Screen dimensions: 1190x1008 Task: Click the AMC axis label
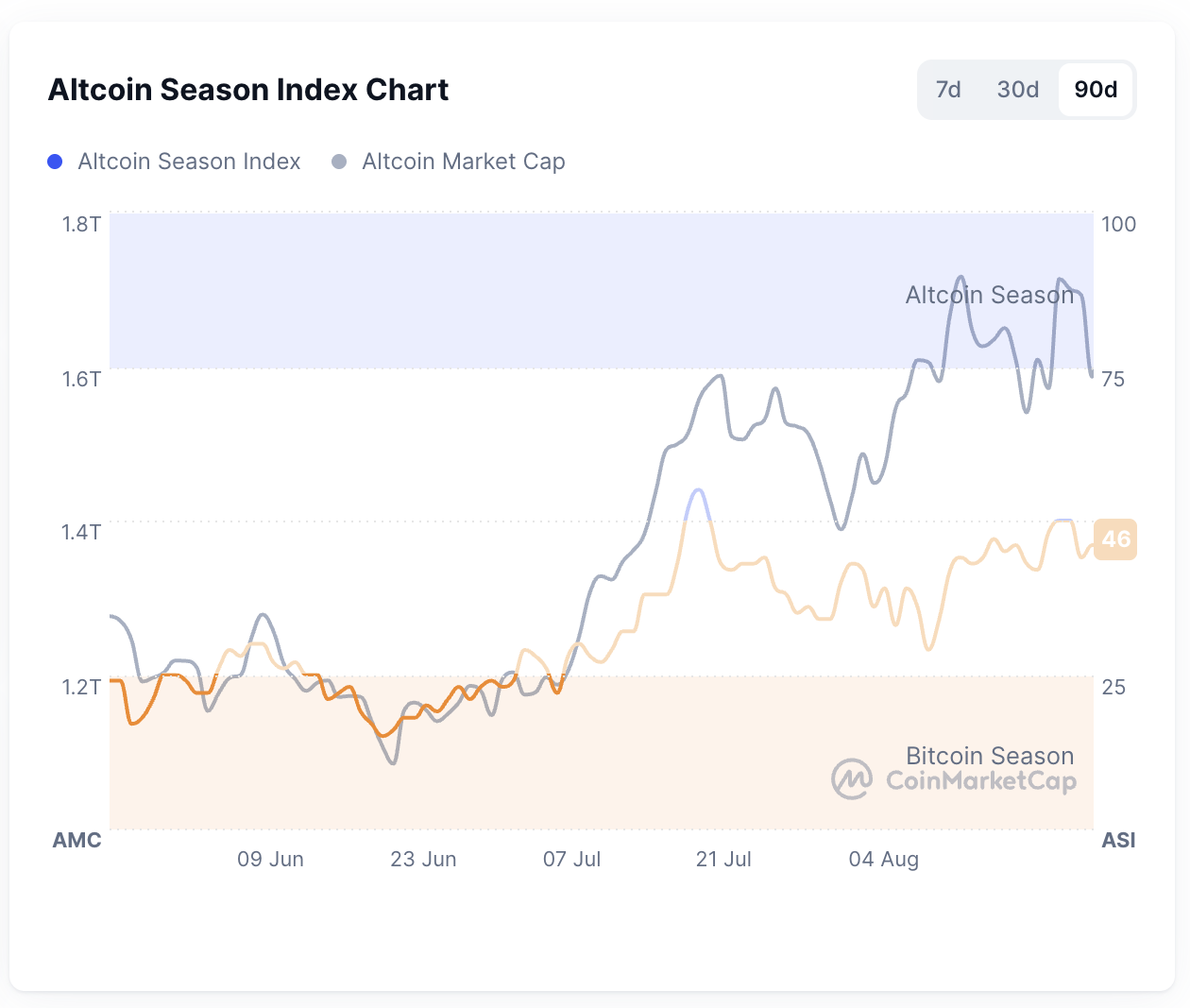coord(76,840)
